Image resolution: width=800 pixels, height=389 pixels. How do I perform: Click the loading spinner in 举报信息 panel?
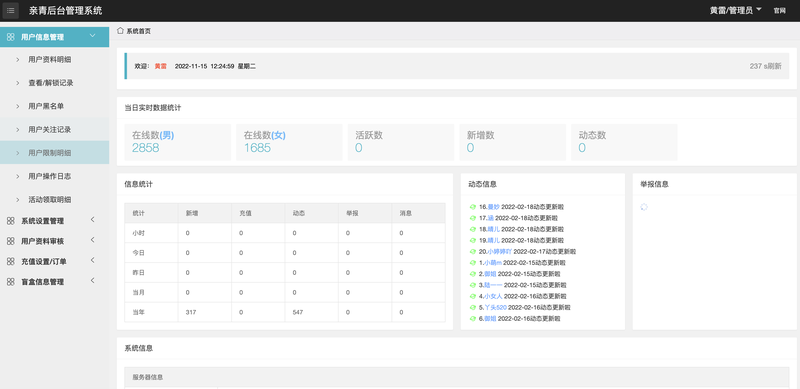tap(644, 207)
